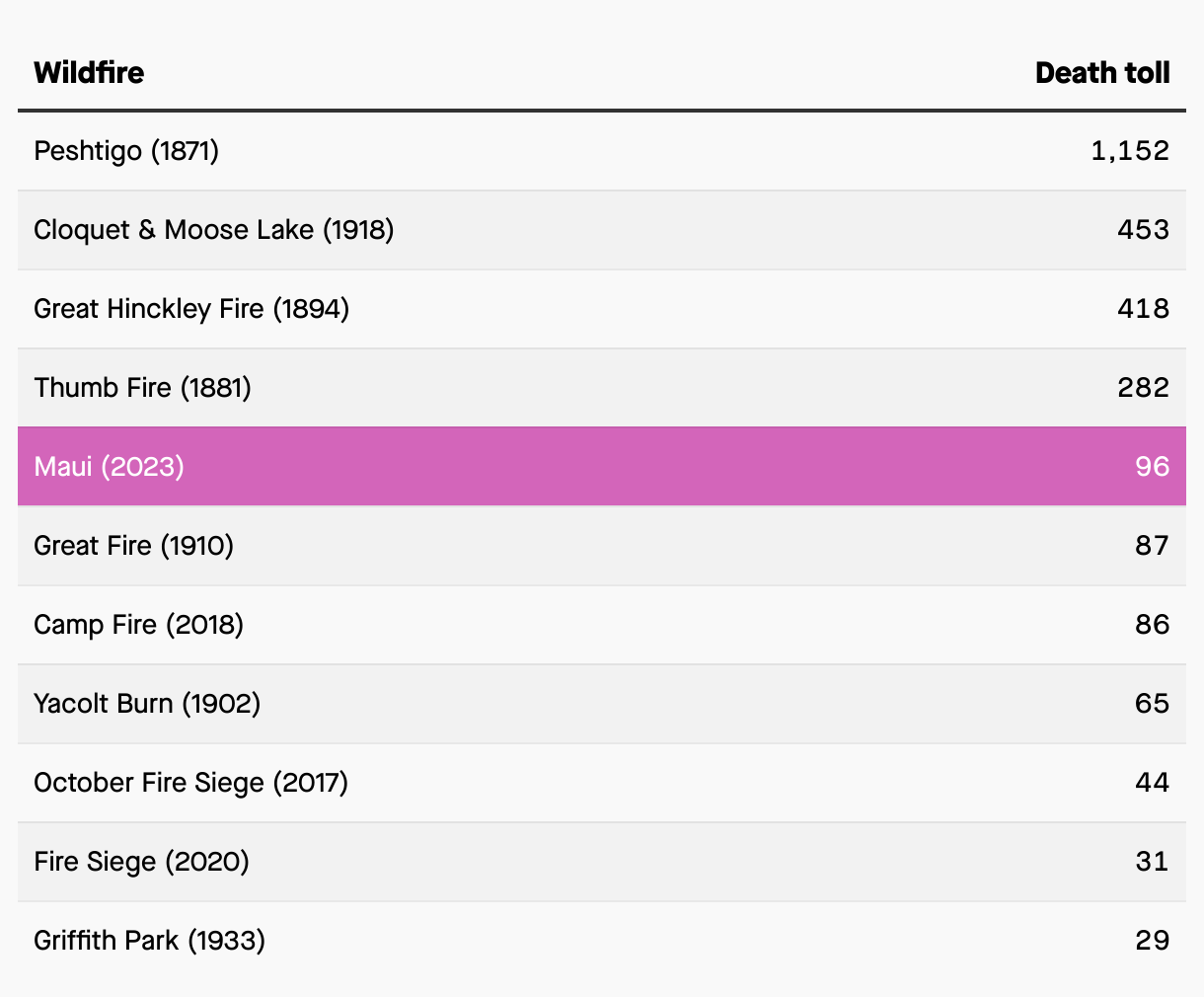Screen dimensions: 1204x997
Task: Click the Wildfire column header
Action: [89, 73]
